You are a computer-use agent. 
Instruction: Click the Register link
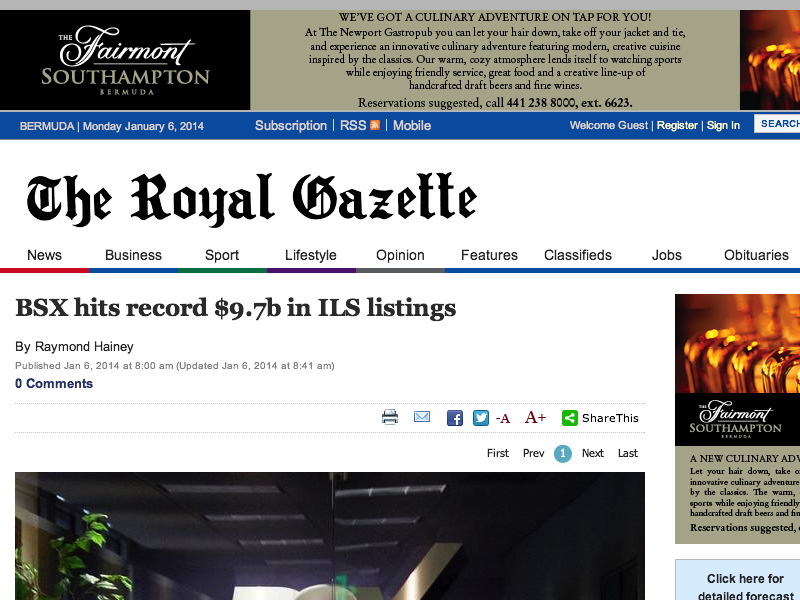[677, 126]
